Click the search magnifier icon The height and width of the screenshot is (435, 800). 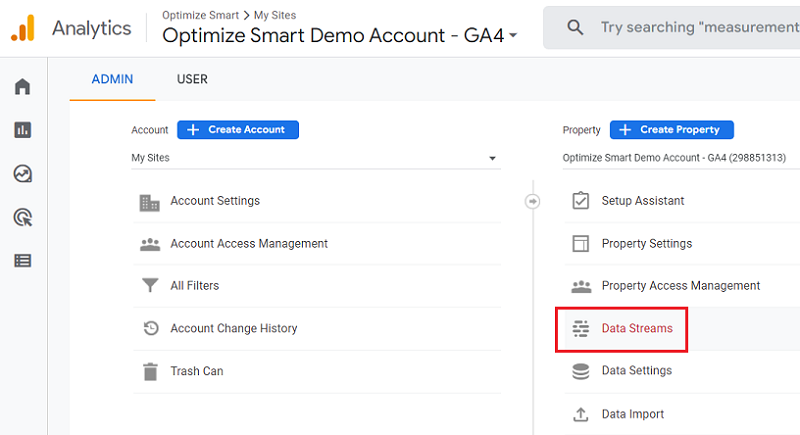click(575, 27)
